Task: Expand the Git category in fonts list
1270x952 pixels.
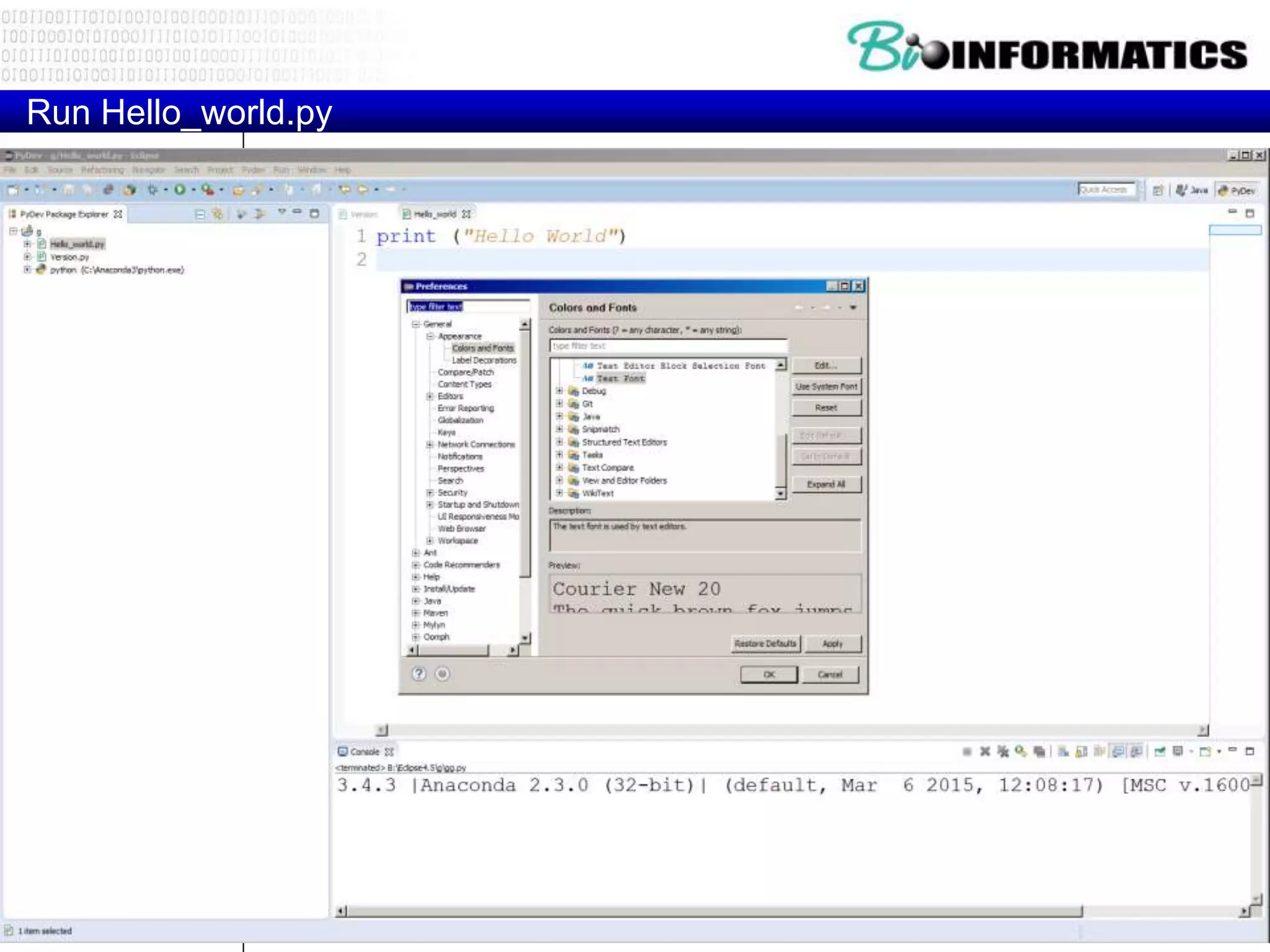Action: (x=559, y=403)
